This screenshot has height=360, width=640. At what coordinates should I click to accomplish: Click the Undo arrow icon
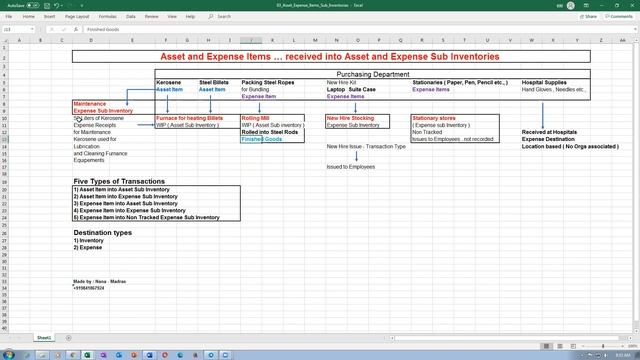[56, 5]
